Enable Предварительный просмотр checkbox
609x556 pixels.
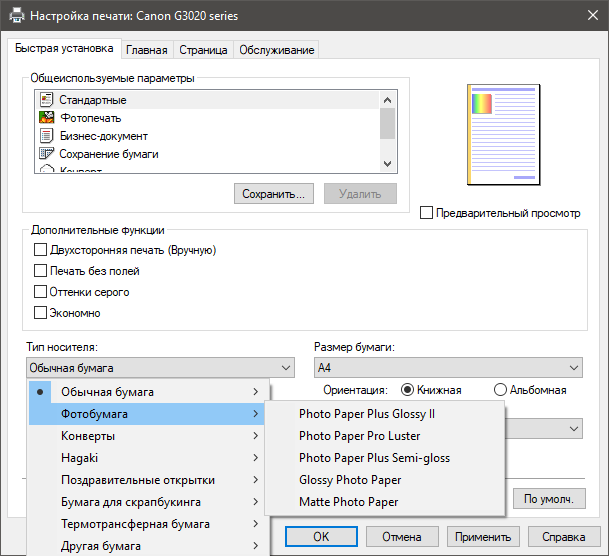pyautogui.click(x=426, y=213)
